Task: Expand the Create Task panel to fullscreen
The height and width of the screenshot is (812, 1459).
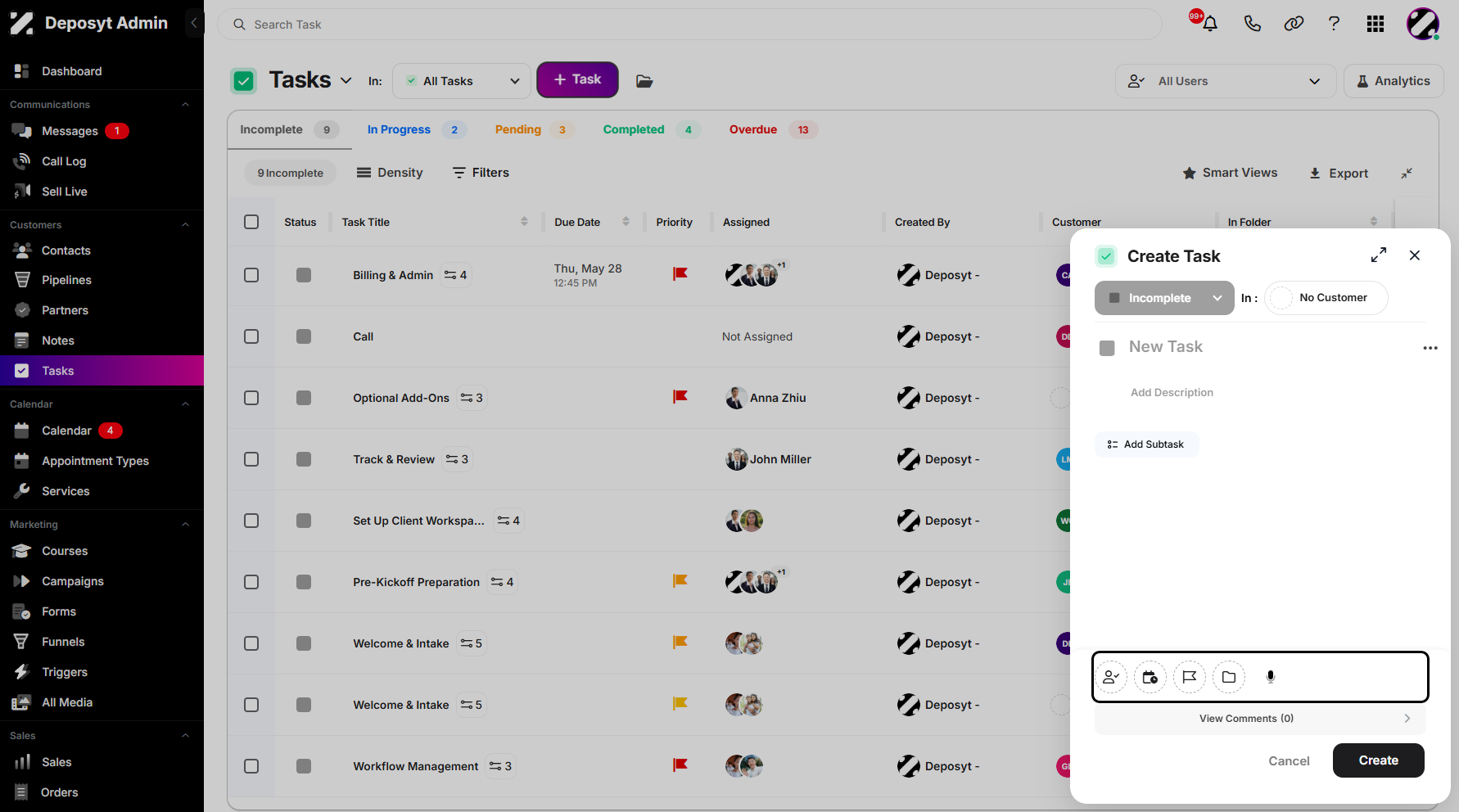Action: pyautogui.click(x=1379, y=255)
